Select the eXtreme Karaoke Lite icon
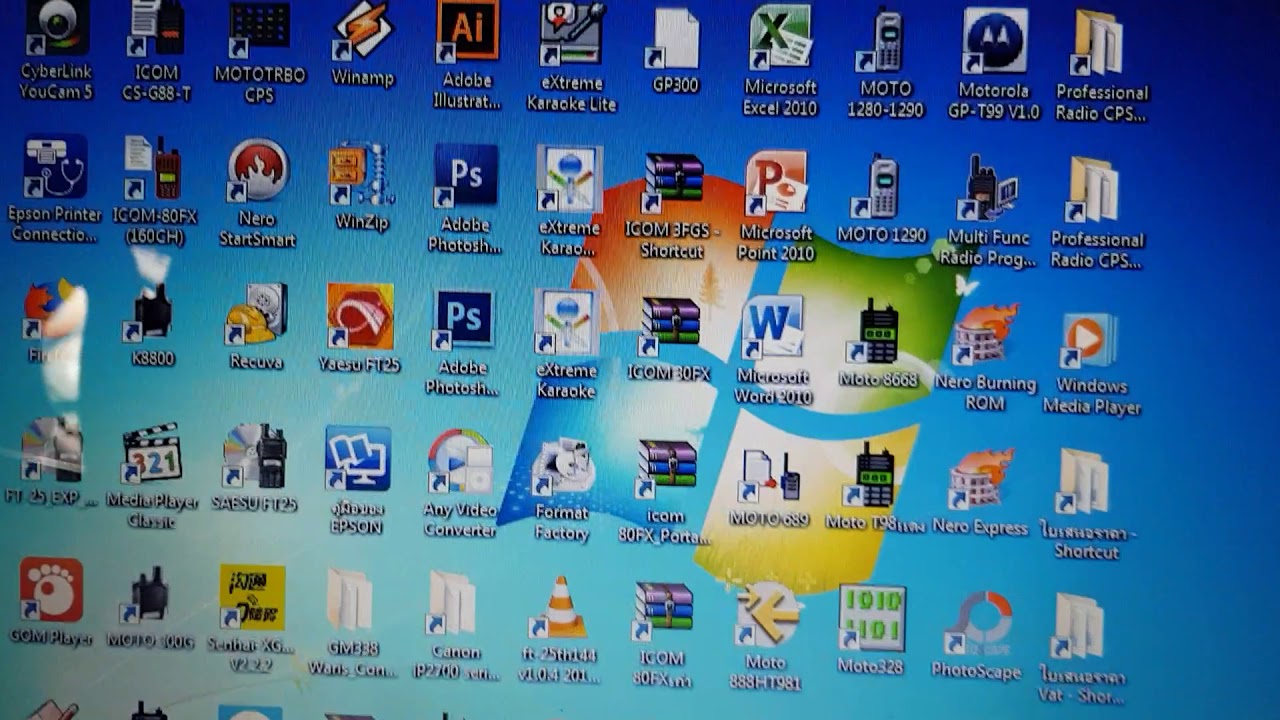Image resolution: width=1280 pixels, height=720 pixels. (571, 57)
